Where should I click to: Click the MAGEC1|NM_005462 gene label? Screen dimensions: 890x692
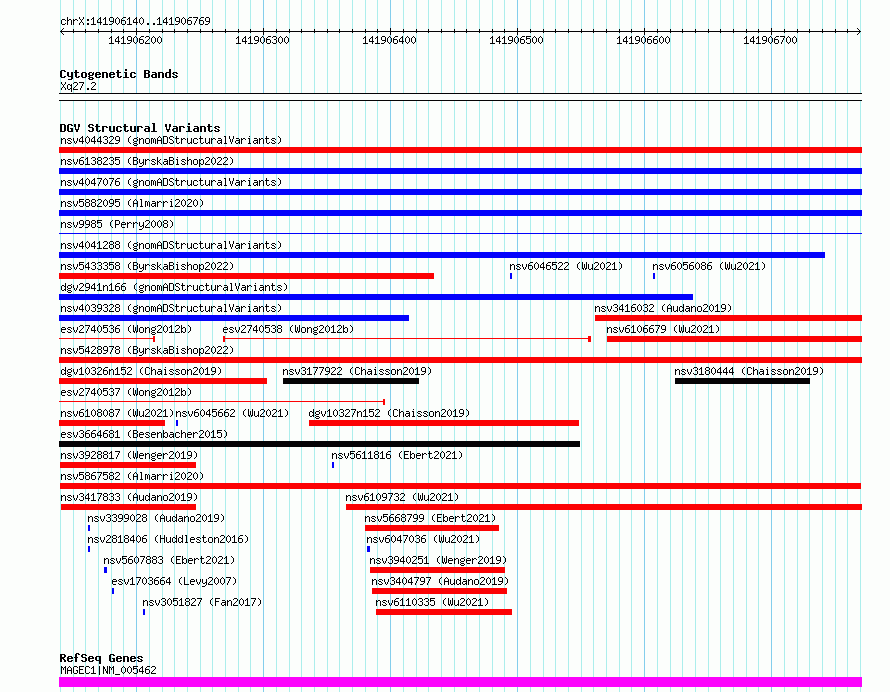tap(108, 670)
